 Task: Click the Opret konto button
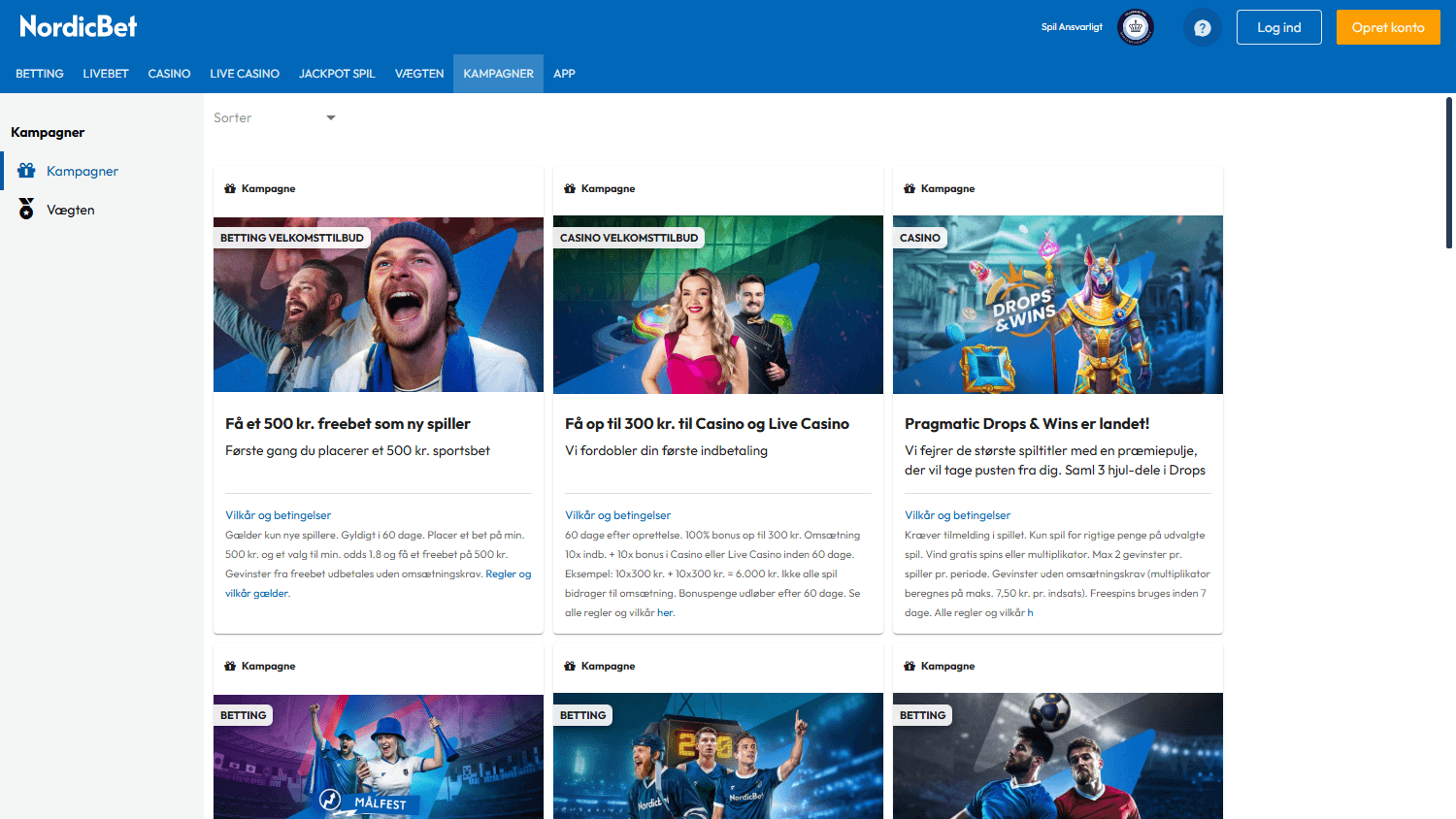pos(1388,27)
